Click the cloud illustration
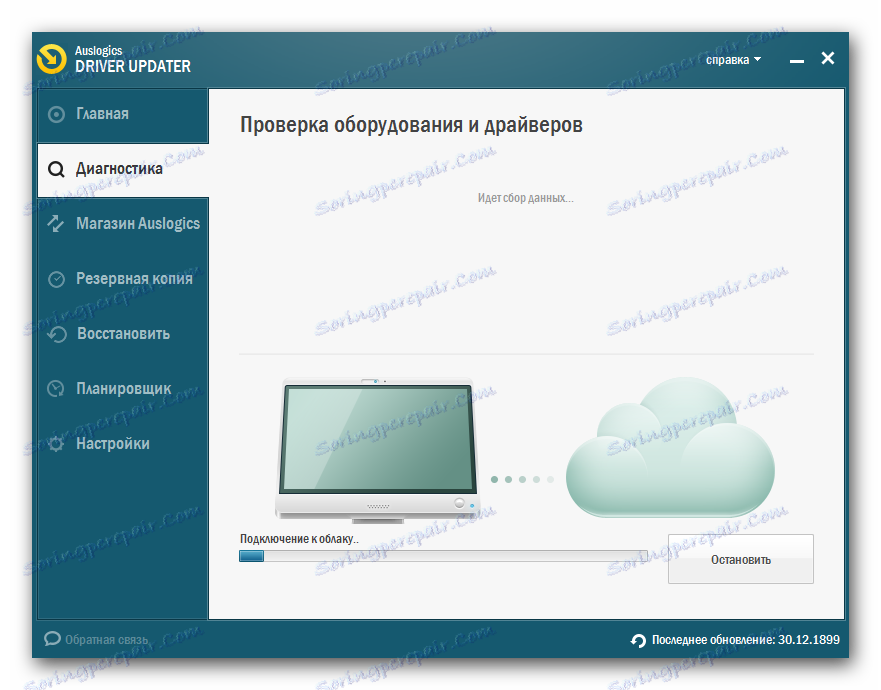The height and width of the screenshot is (690, 881). pos(670,447)
